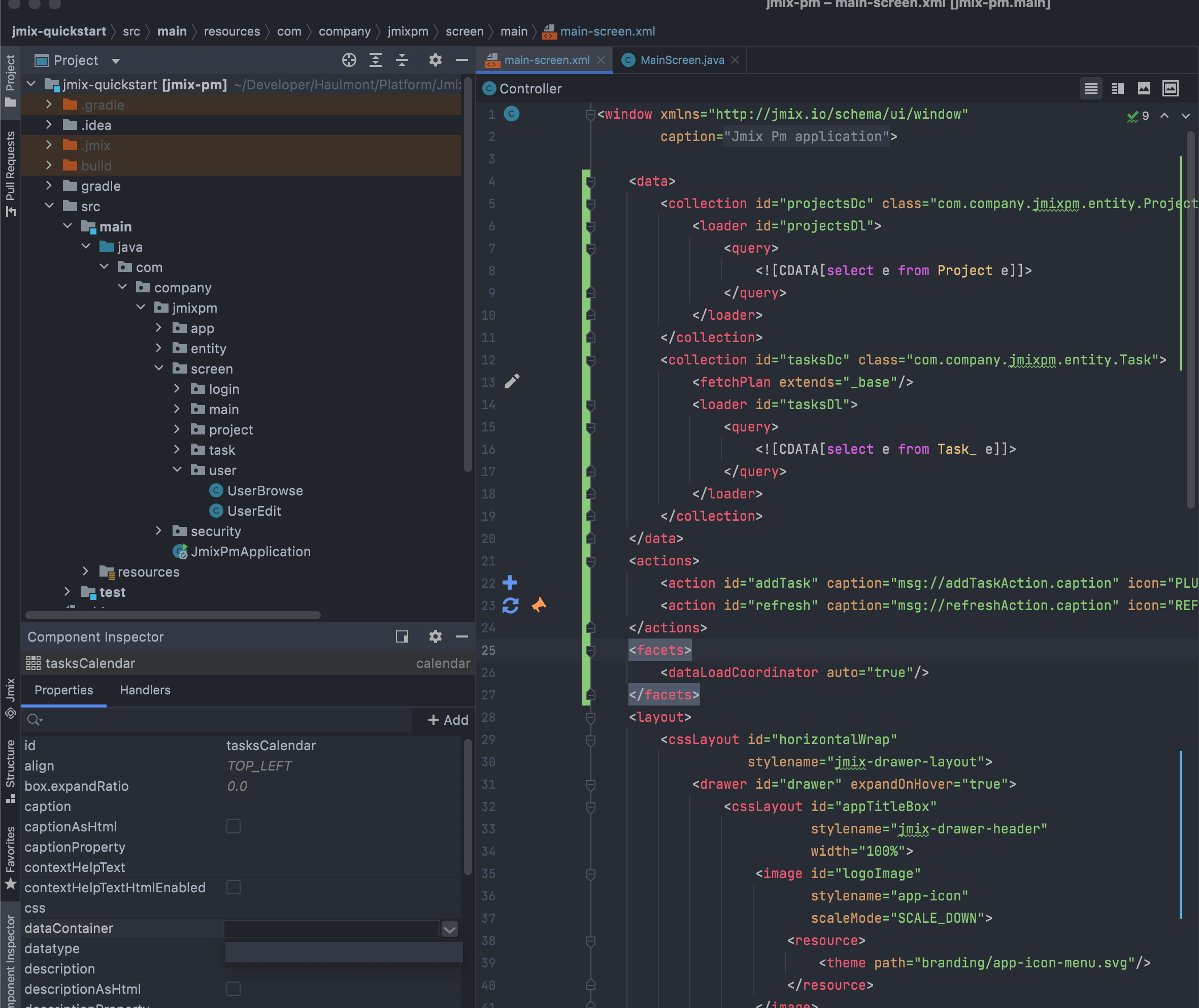Open the Handlers tab in Component Inspector
Screen dimensions: 1199x1008
[145, 690]
